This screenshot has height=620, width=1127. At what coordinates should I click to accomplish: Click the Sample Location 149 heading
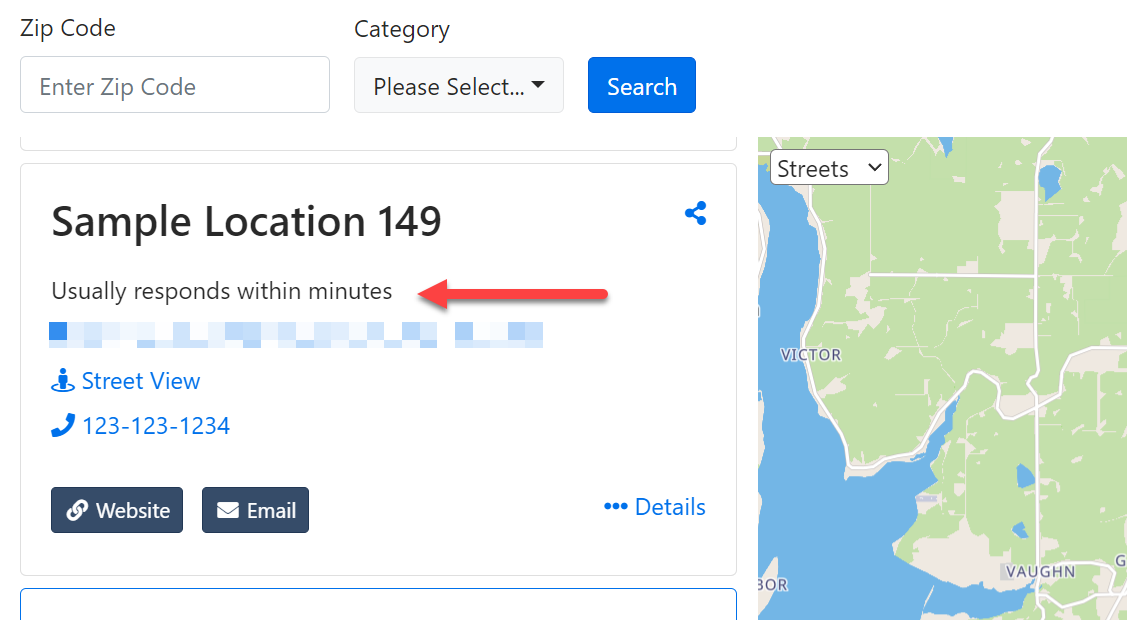247,221
